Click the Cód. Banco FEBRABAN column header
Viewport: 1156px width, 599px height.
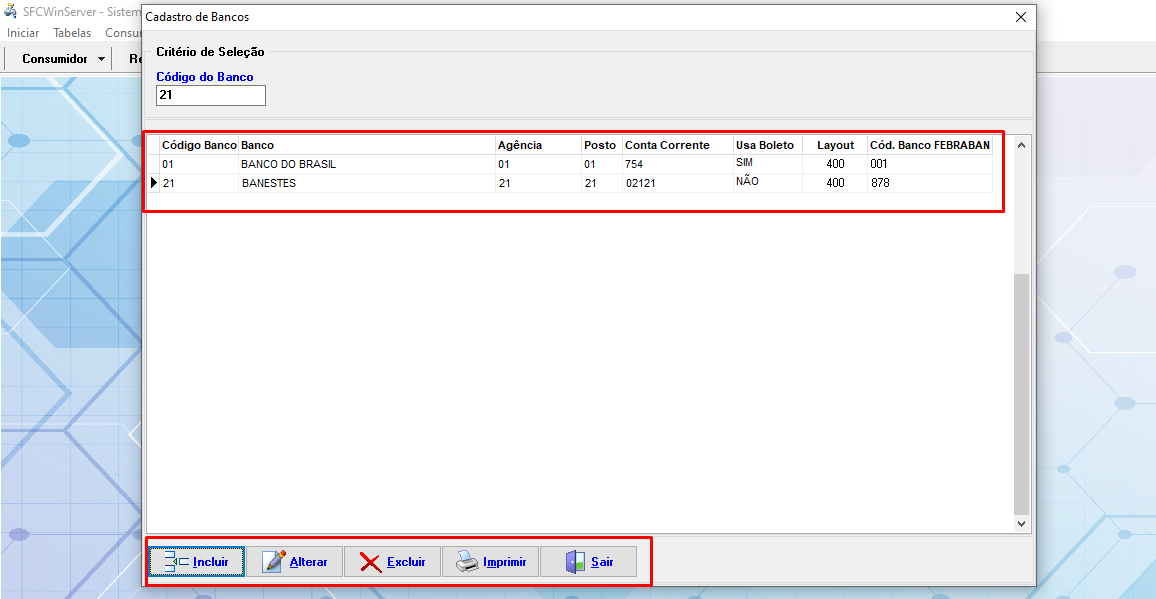pos(929,145)
